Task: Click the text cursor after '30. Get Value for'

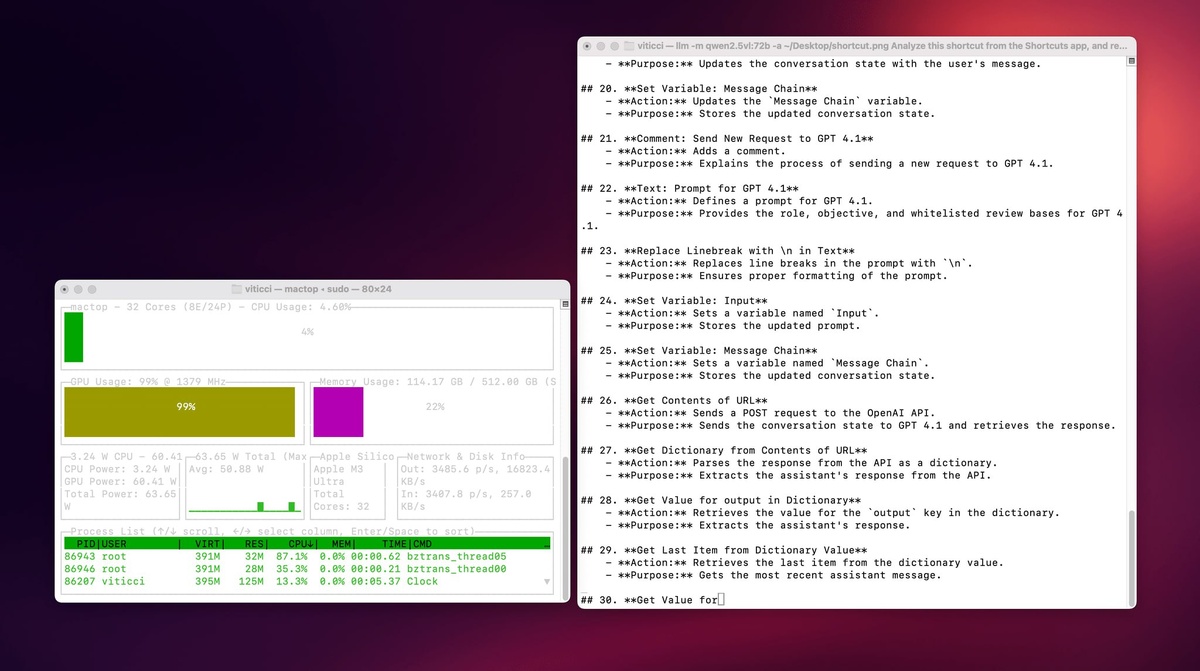Action: 721,601
